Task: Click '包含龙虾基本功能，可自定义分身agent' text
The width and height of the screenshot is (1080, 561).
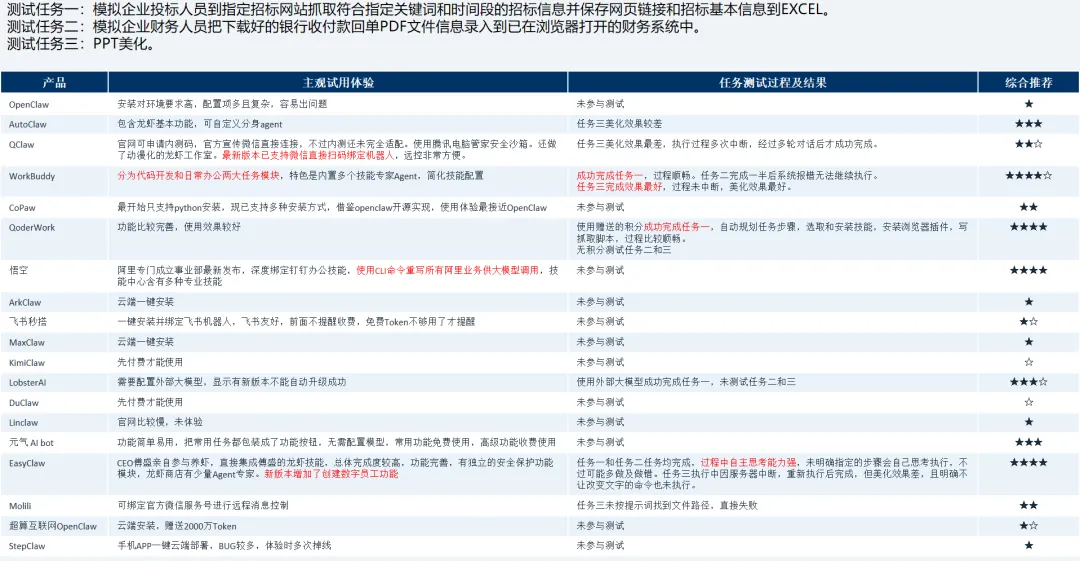Action: (x=200, y=124)
